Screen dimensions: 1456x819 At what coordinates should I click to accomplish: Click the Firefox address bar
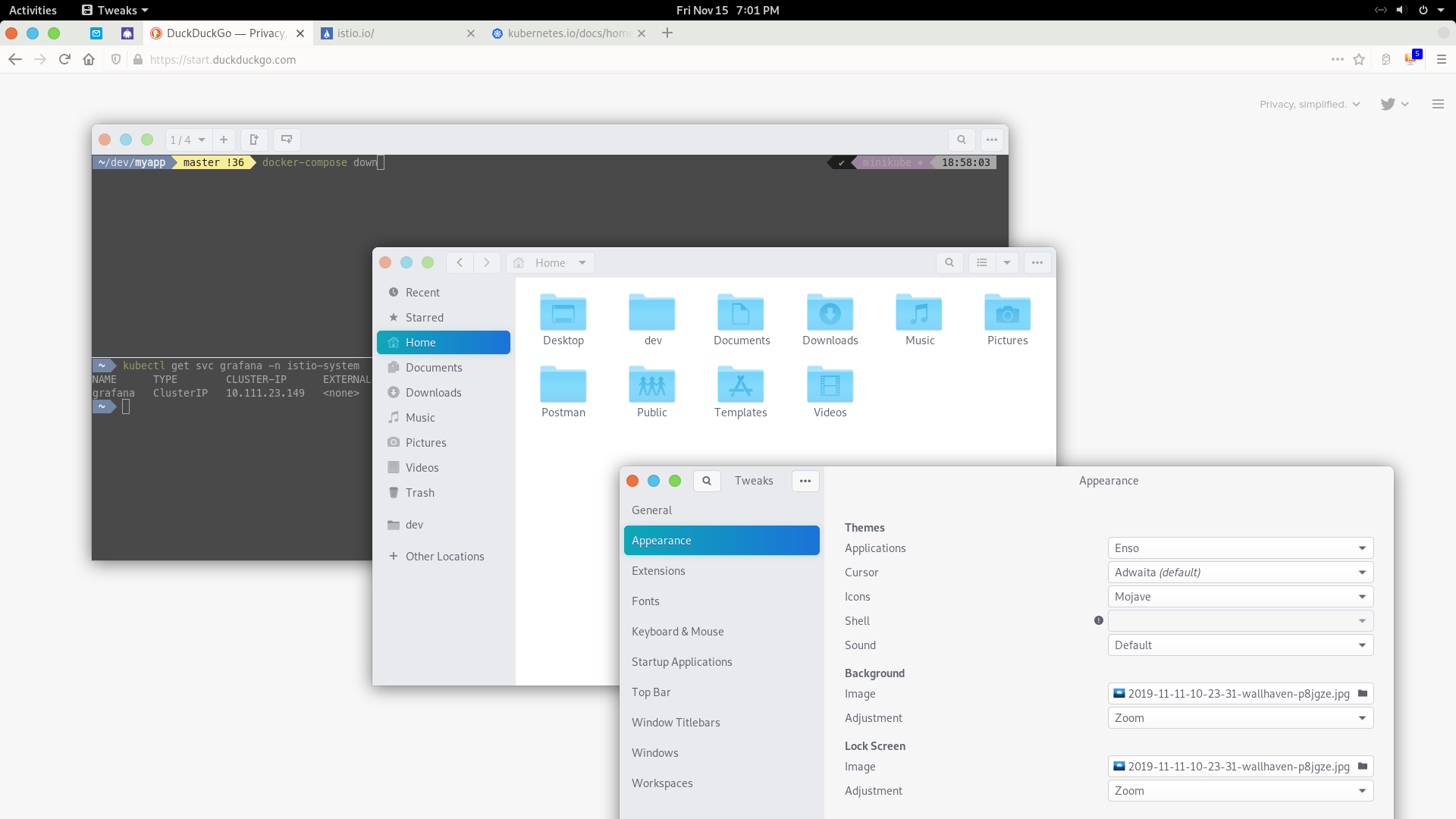455,59
